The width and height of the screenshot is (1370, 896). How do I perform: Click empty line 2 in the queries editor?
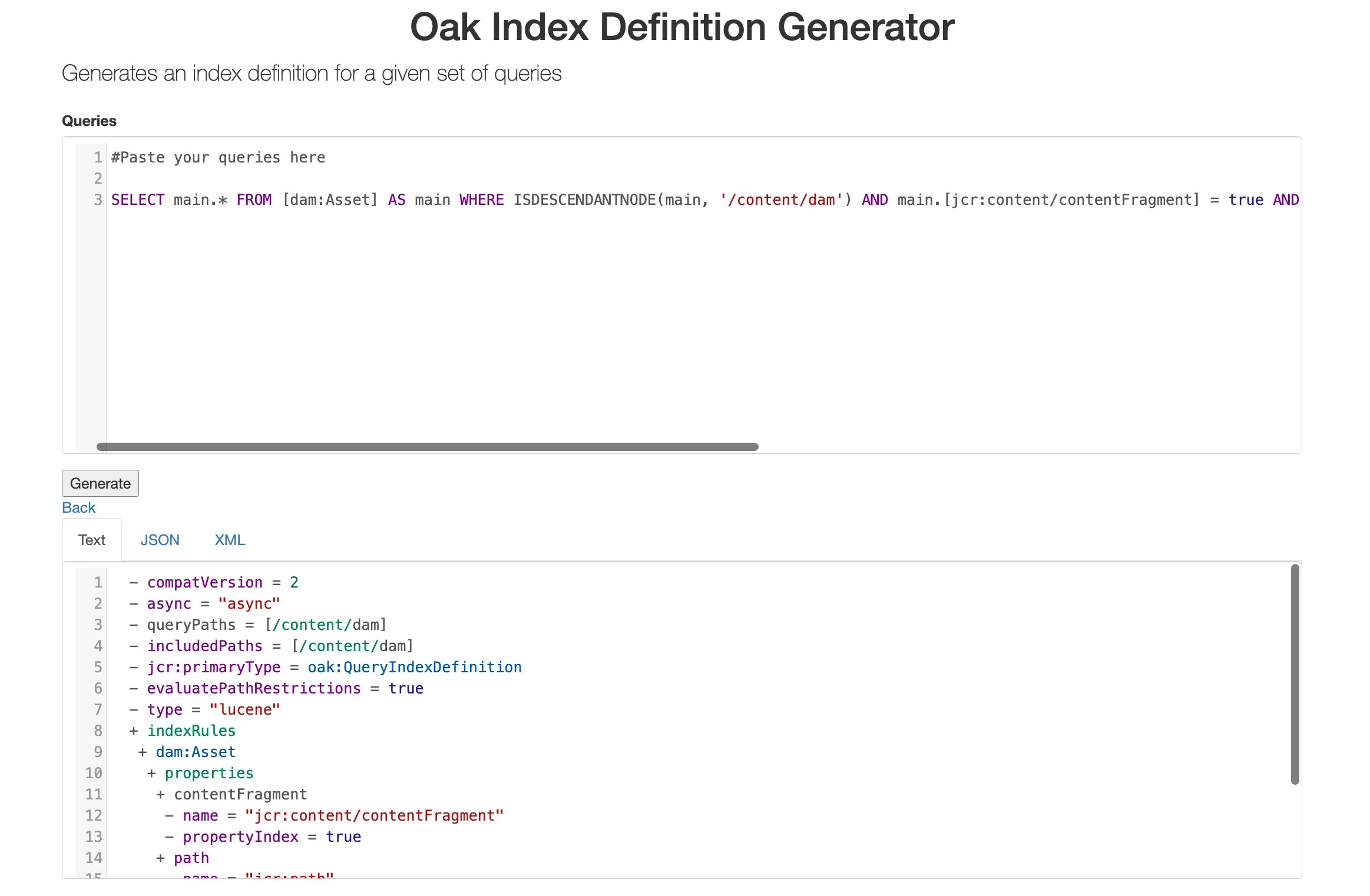[x=353, y=178]
